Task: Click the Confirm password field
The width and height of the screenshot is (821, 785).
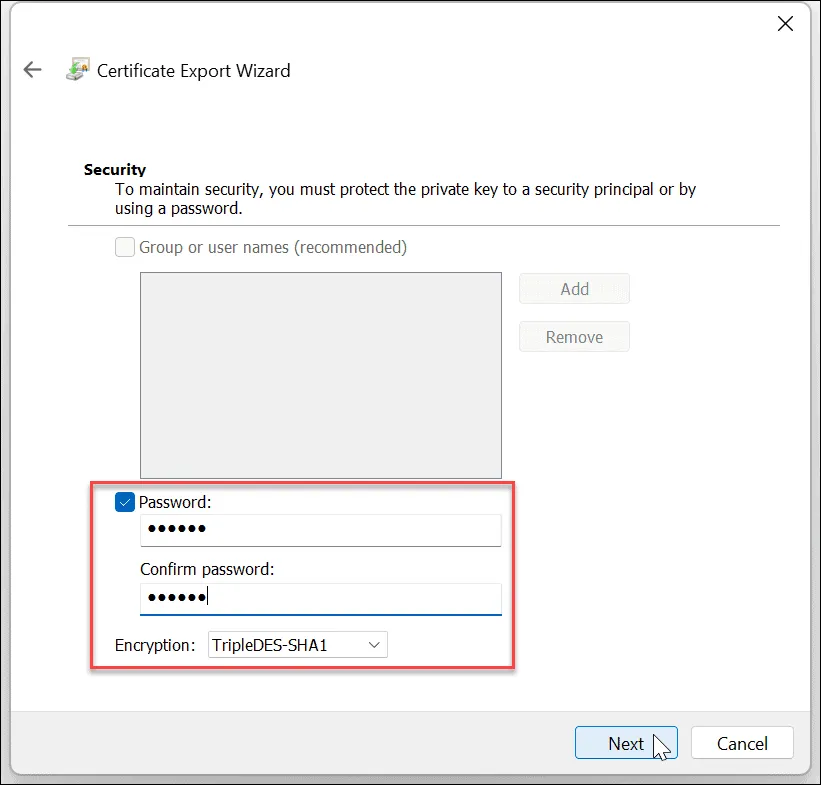Action: (320, 599)
